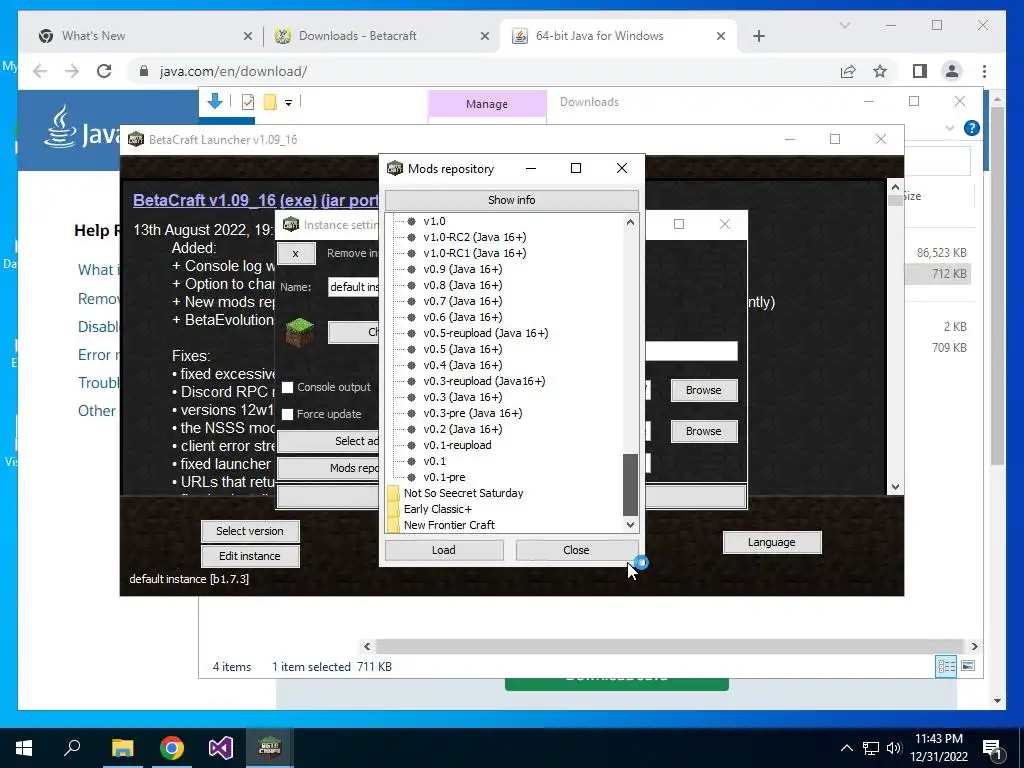Open Early Classic+ folder
The width and height of the screenshot is (1024, 768).
[x=438, y=509]
